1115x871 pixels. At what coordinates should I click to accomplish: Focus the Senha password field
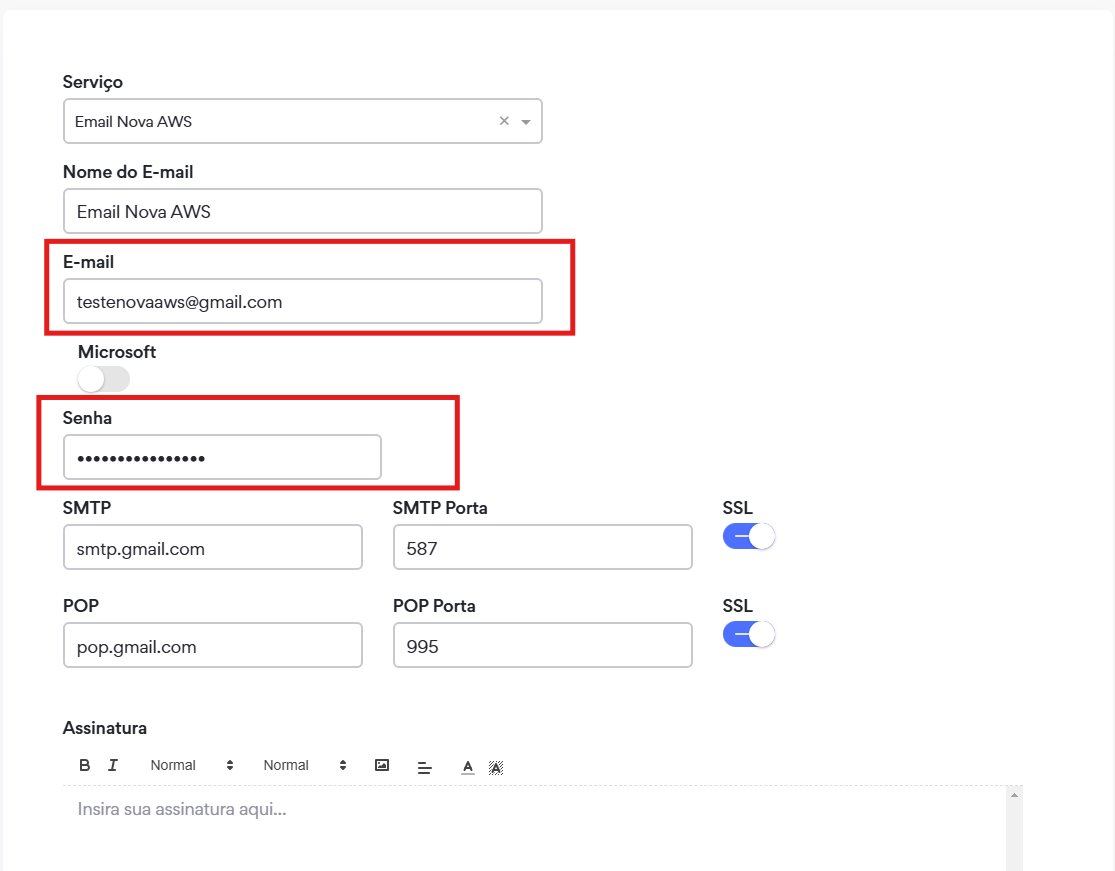221,456
